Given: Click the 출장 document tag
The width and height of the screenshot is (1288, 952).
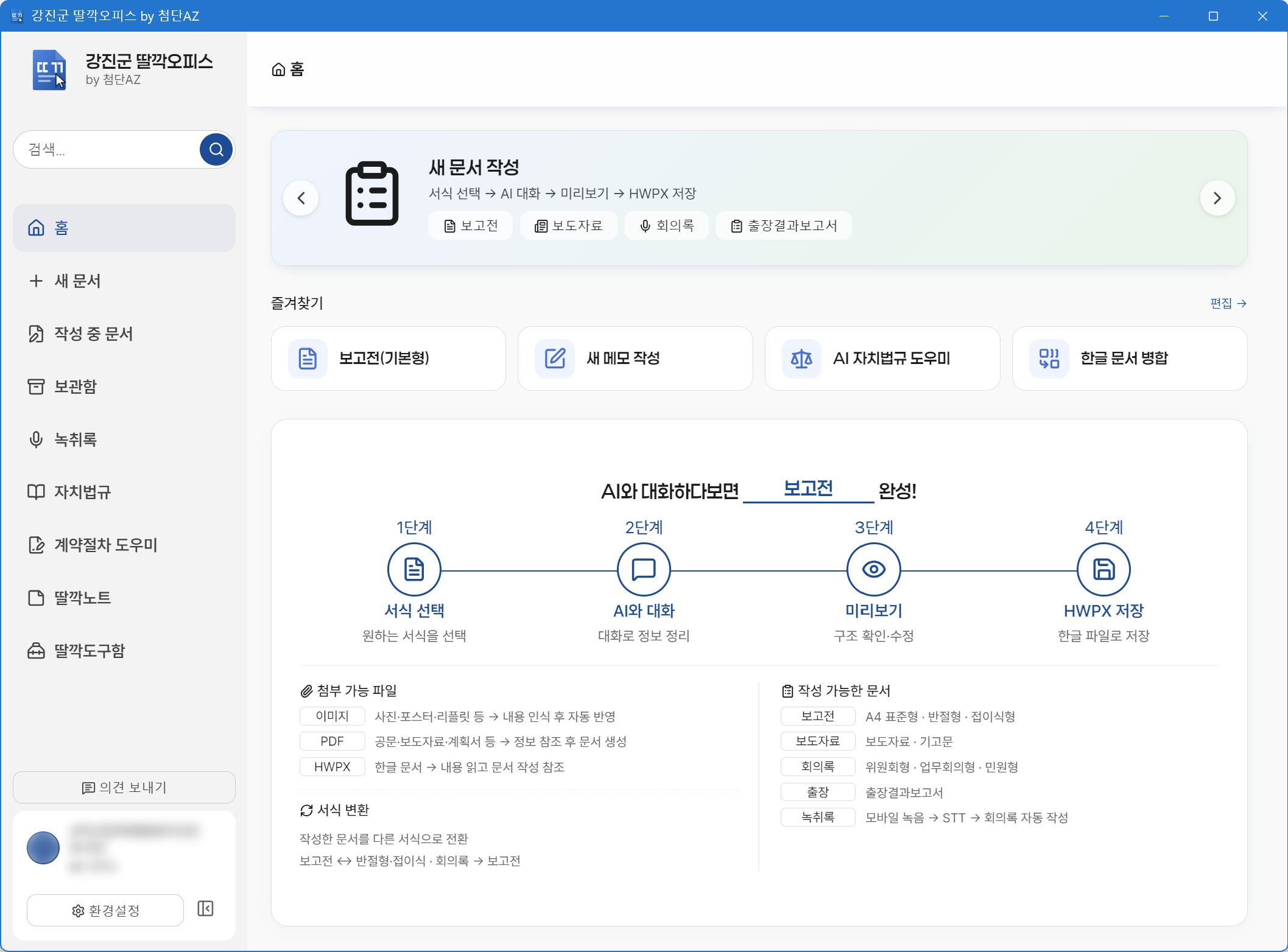Looking at the screenshot, I should tap(818, 793).
